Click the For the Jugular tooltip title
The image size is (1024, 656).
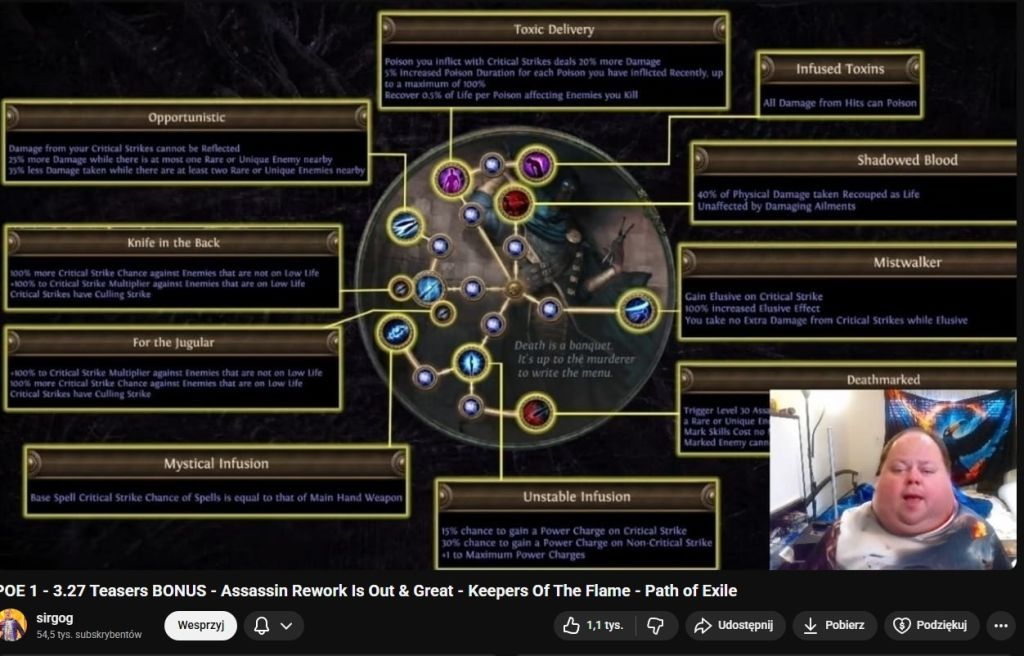click(x=173, y=342)
